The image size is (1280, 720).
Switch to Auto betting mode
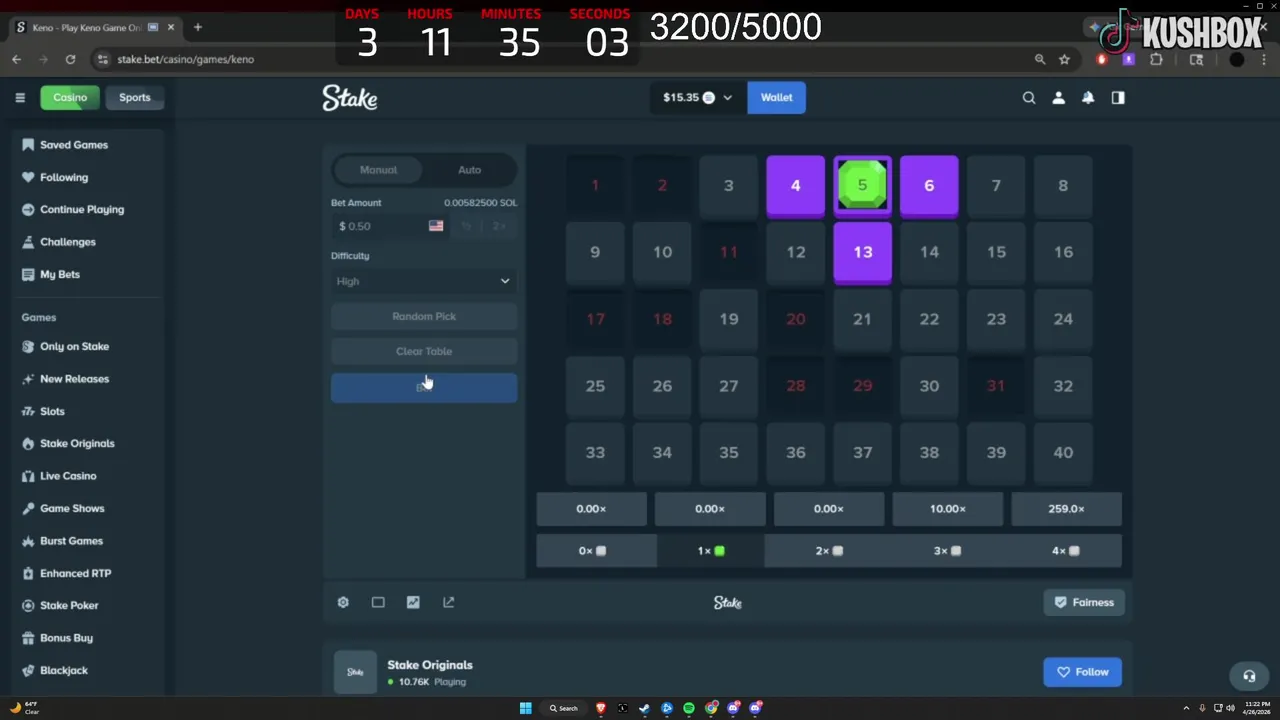coord(469,170)
